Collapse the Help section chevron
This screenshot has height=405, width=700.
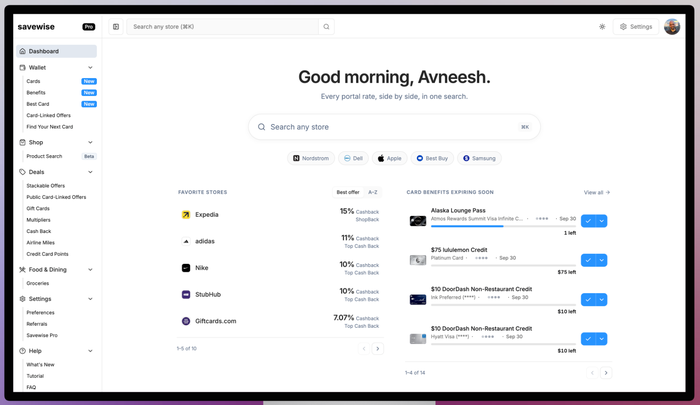point(90,351)
